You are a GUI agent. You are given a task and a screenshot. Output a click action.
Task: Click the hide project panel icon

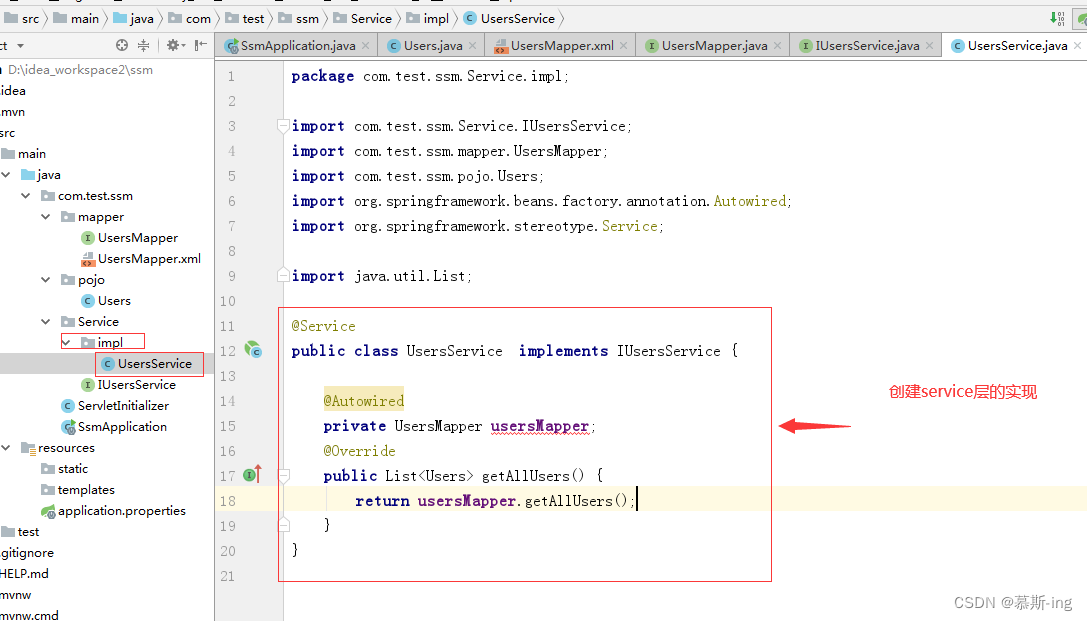200,45
